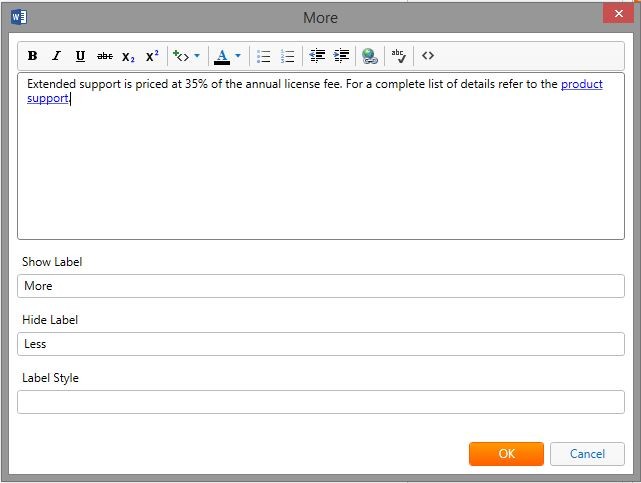Click the insert code snippet icon

181,56
